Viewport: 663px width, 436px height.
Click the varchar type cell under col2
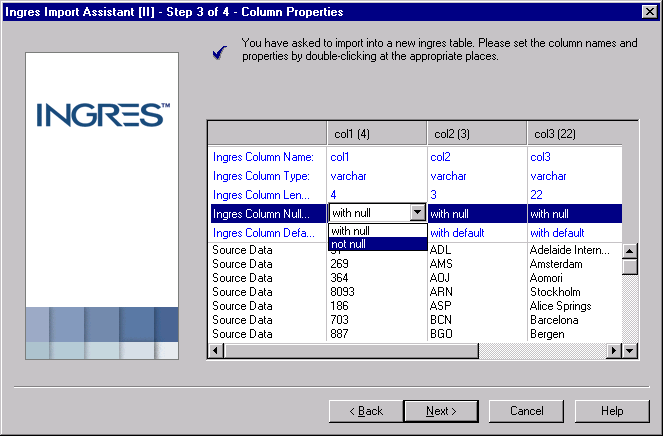(x=477, y=176)
